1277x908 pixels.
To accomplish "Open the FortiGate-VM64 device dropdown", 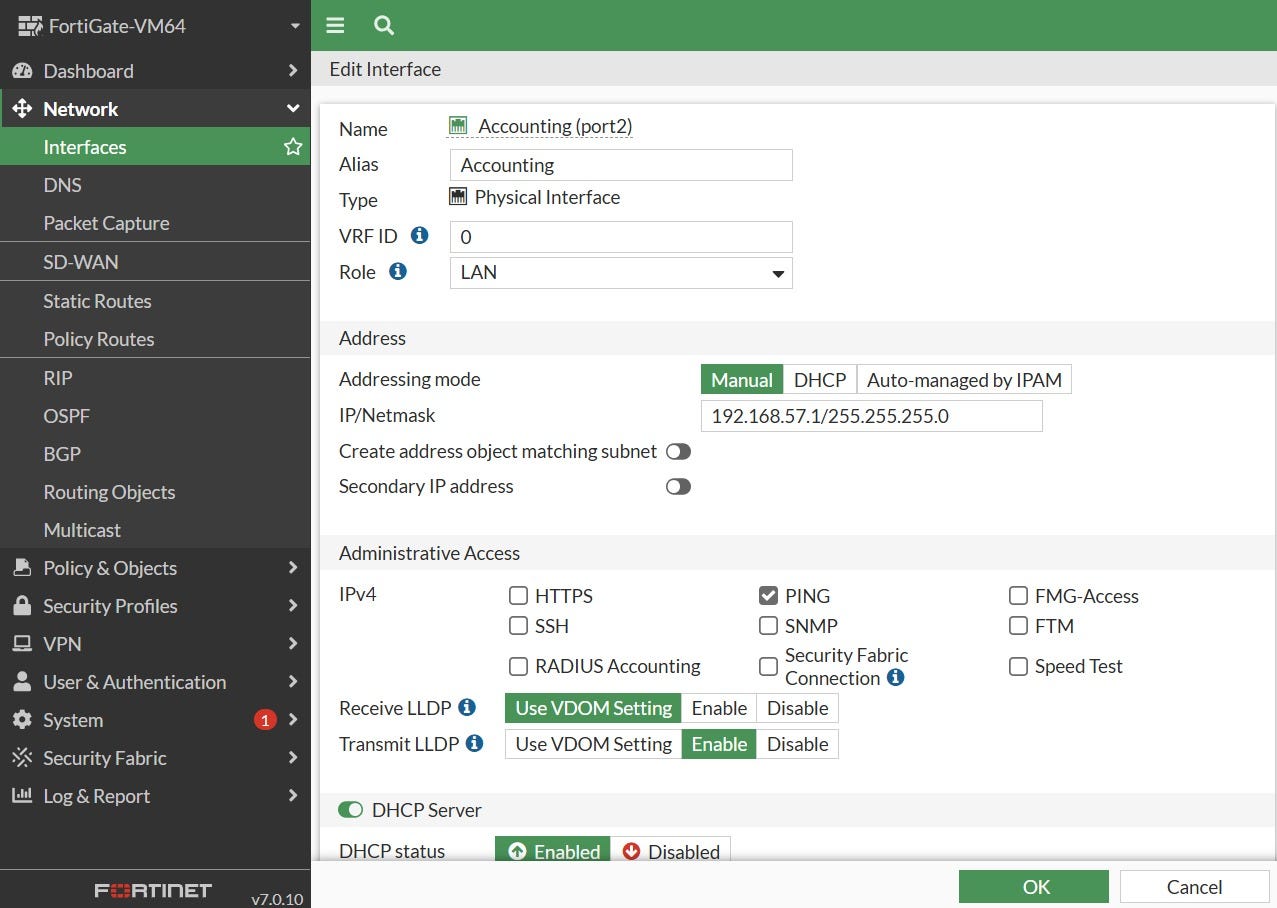I will [294, 25].
